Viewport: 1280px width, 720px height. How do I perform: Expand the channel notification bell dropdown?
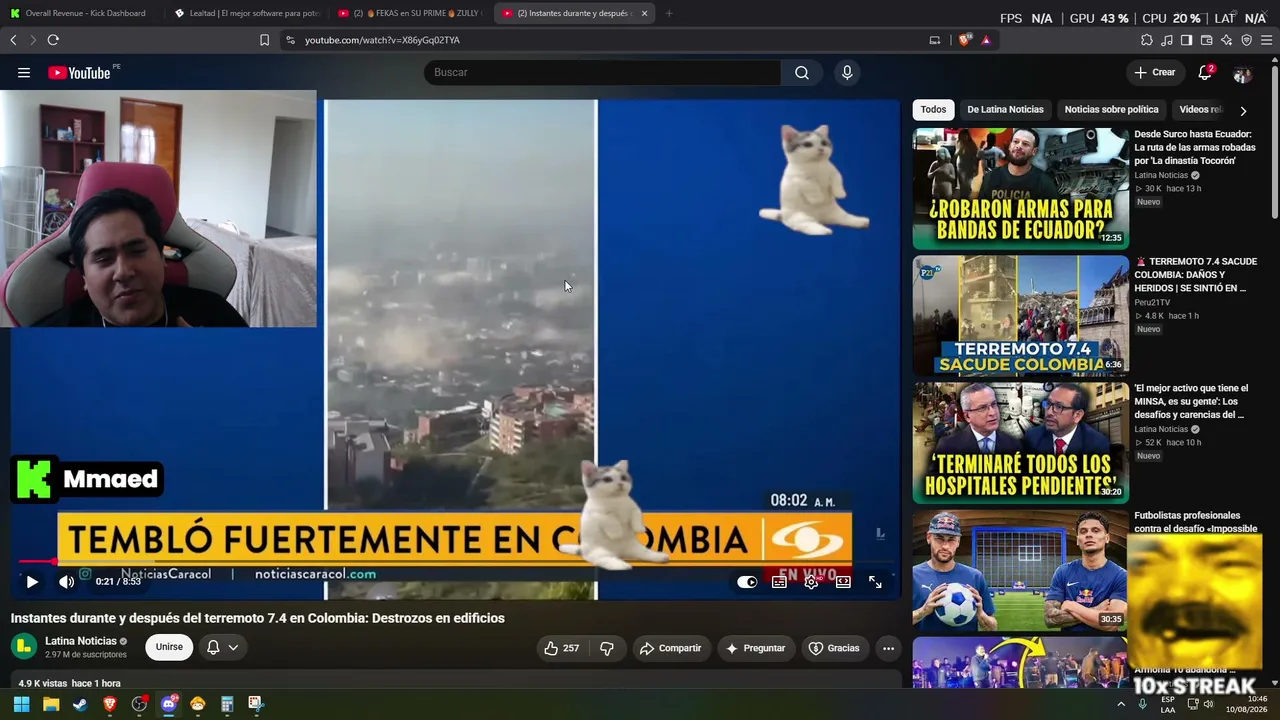pos(222,647)
